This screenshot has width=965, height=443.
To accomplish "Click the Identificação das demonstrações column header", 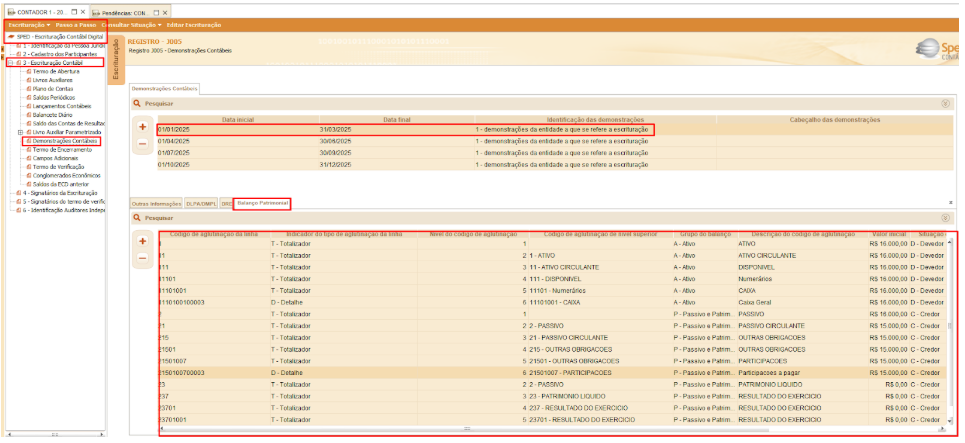I will coord(595,119).
